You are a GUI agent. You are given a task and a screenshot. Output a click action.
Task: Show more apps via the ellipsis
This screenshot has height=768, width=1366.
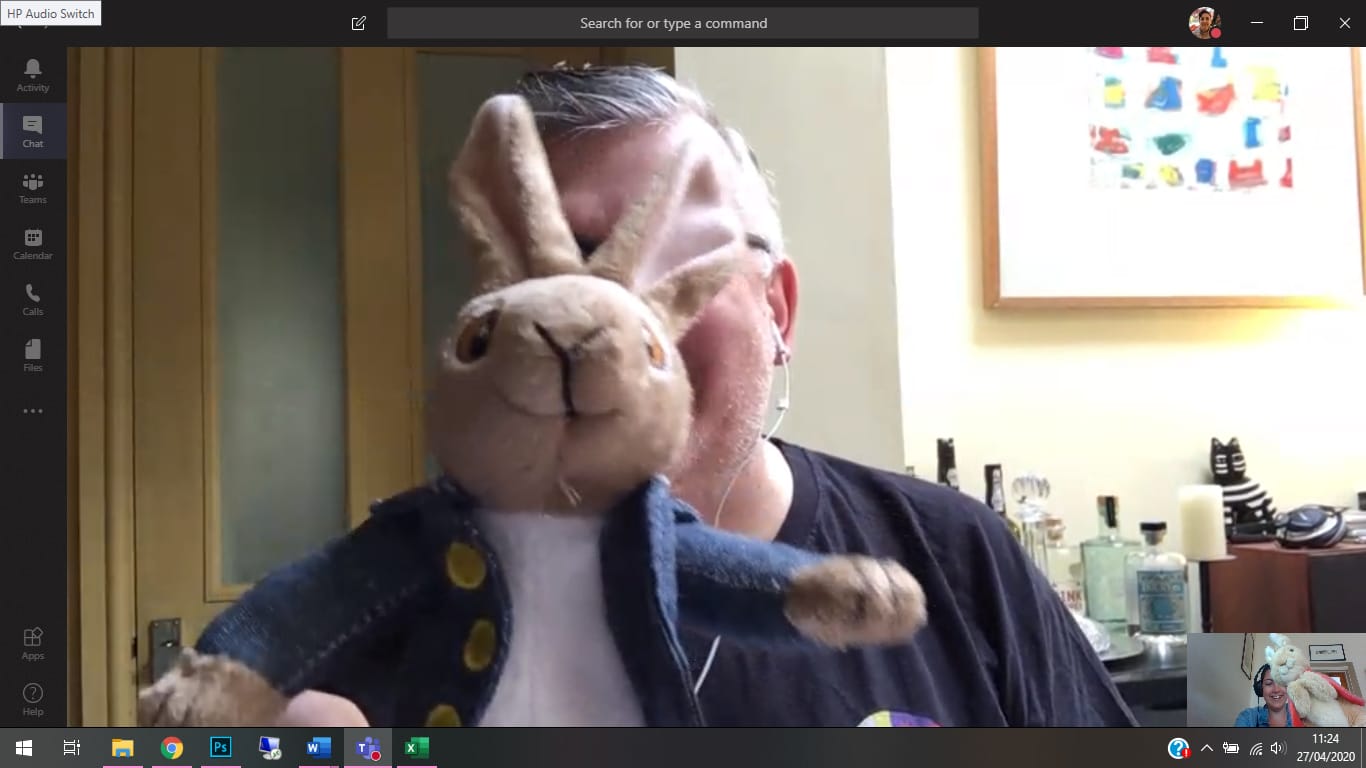click(33, 411)
